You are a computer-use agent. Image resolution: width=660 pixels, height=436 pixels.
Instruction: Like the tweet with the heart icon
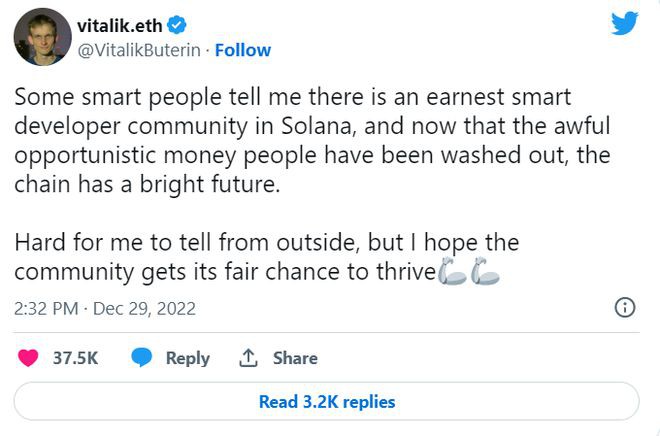30,357
